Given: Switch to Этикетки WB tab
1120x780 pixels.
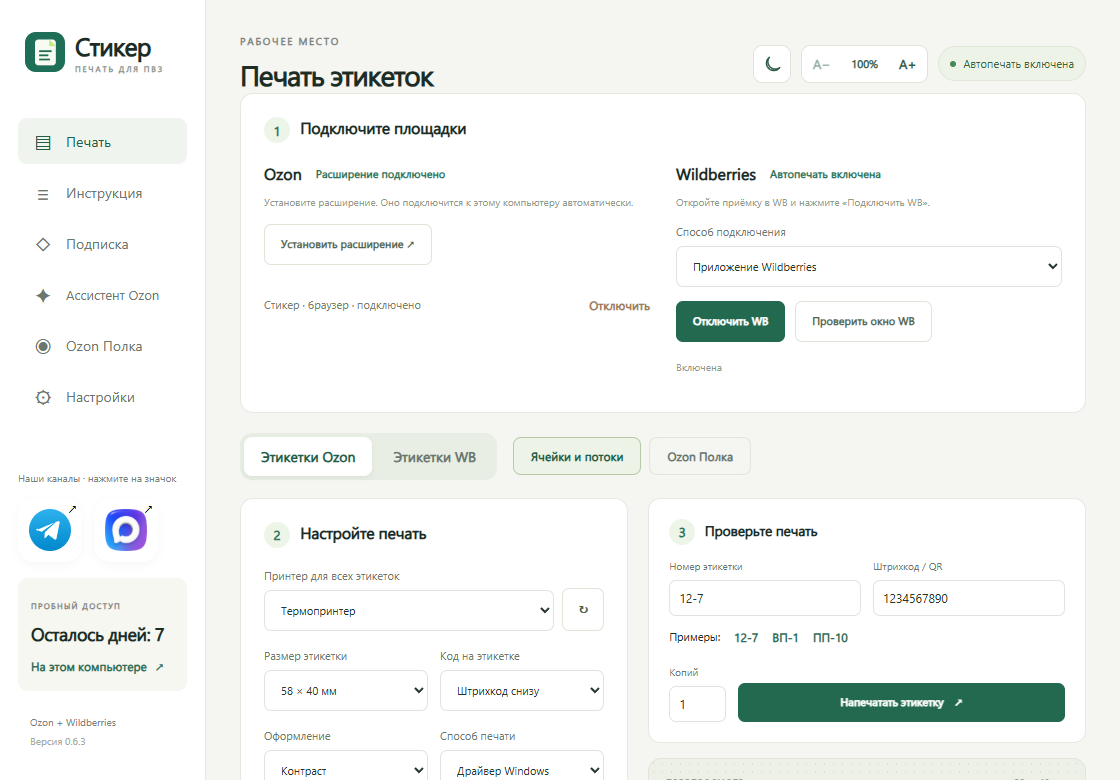Looking at the screenshot, I should 434,457.
